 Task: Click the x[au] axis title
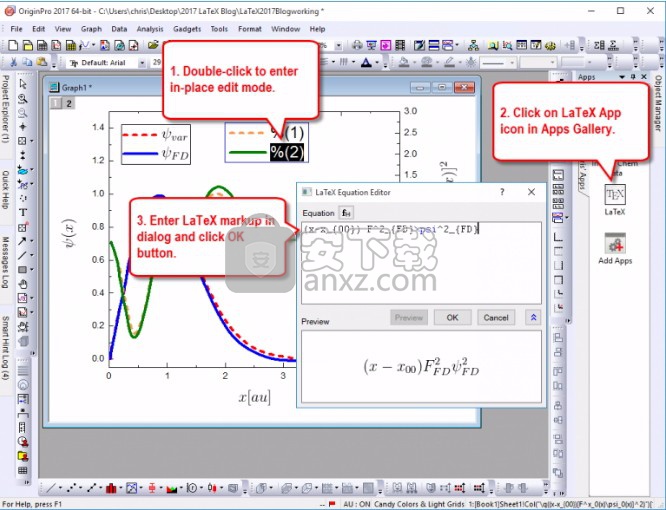[254, 397]
